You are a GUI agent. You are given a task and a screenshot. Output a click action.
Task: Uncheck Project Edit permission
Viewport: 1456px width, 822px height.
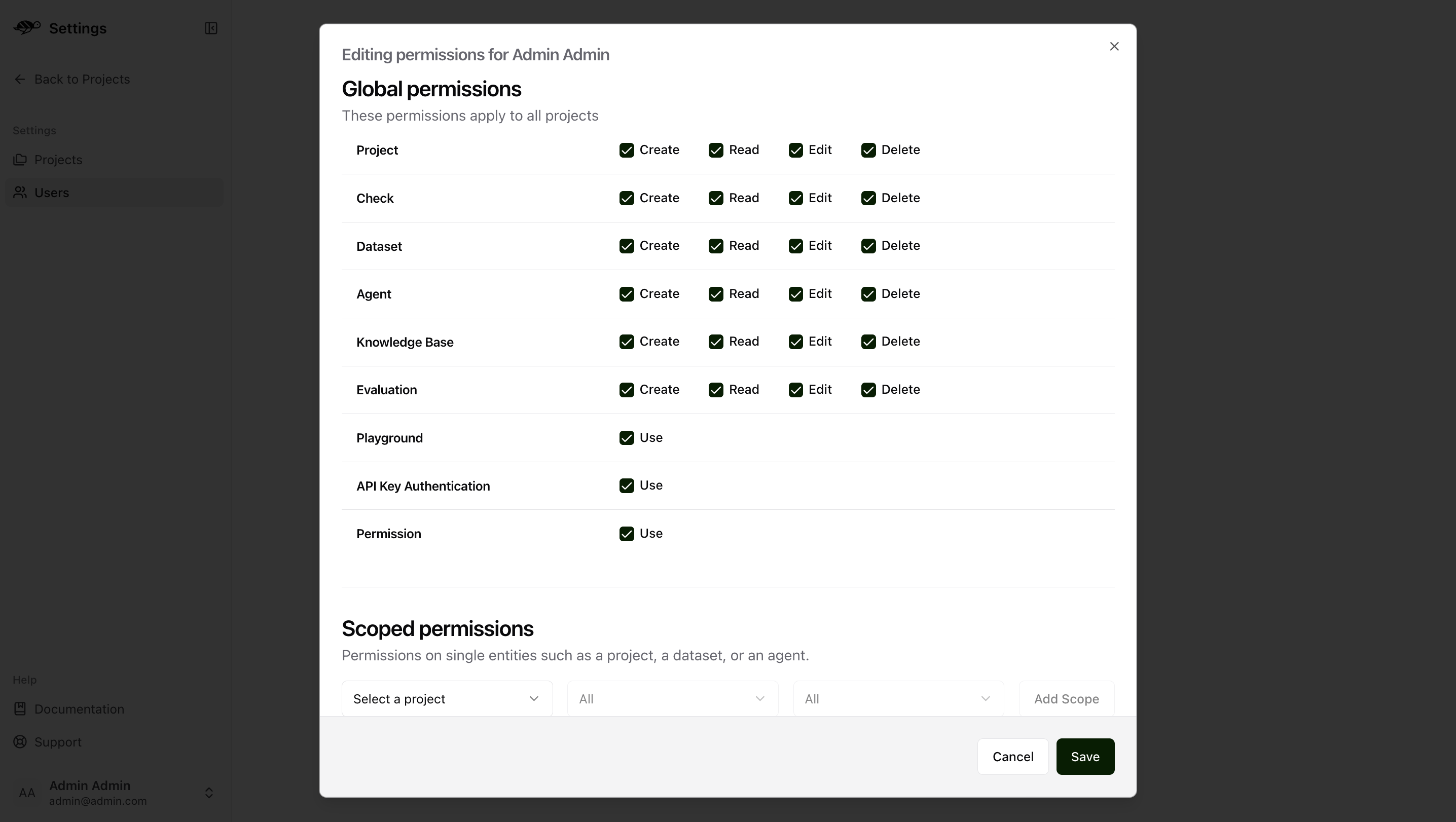point(796,150)
